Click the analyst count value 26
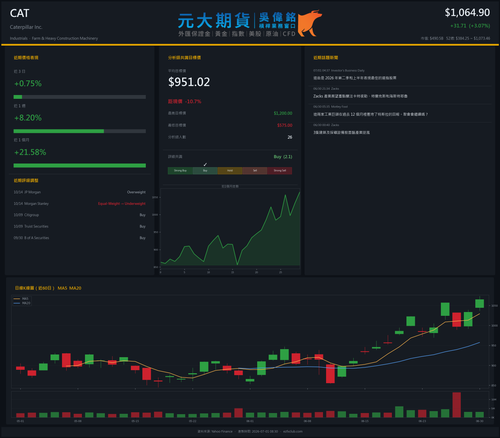The image size is (500, 438). tap(290, 137)
